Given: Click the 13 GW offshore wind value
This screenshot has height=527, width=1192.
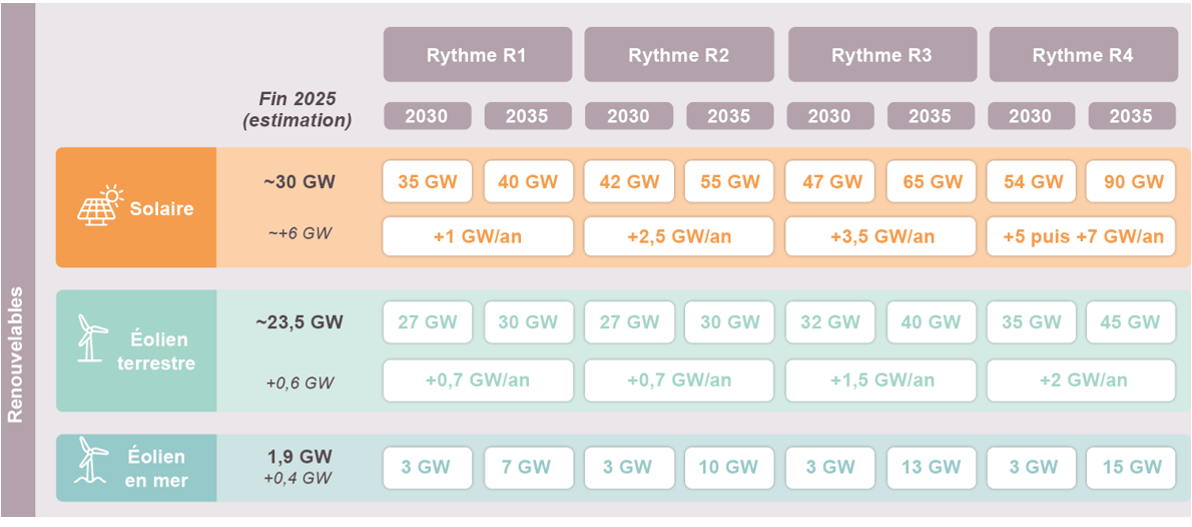Looking at the screenshot, I should pos(930,467).
